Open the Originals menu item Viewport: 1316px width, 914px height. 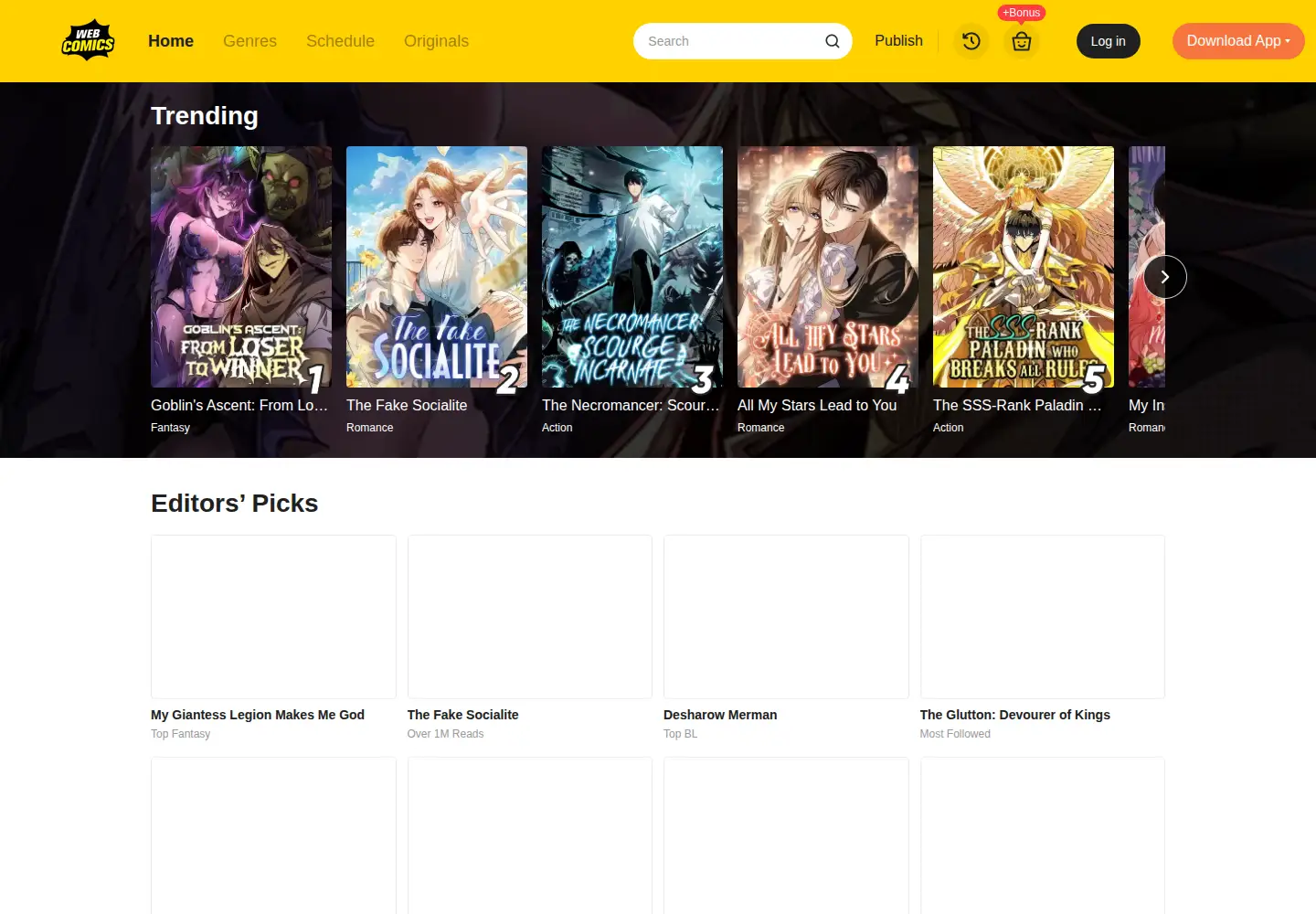click(x=436, y=41)
